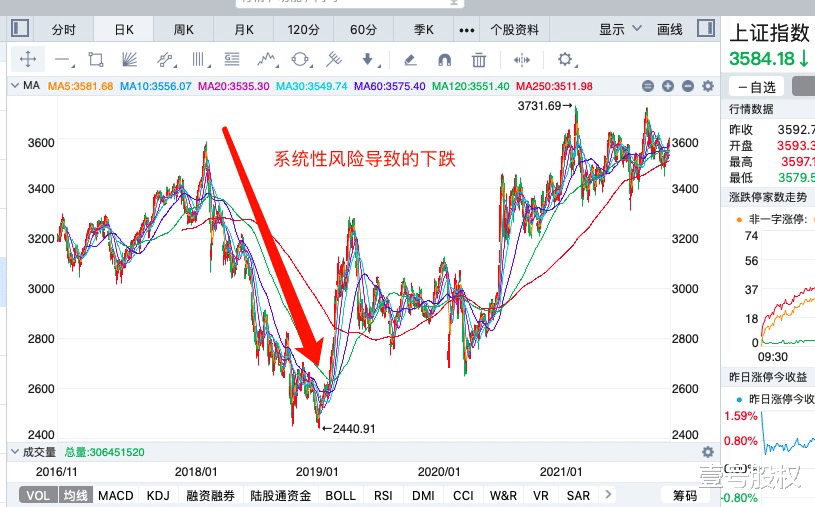Select the W&R indicator
815x507 pixels.
pyautogui.click(x=503, y=496)
